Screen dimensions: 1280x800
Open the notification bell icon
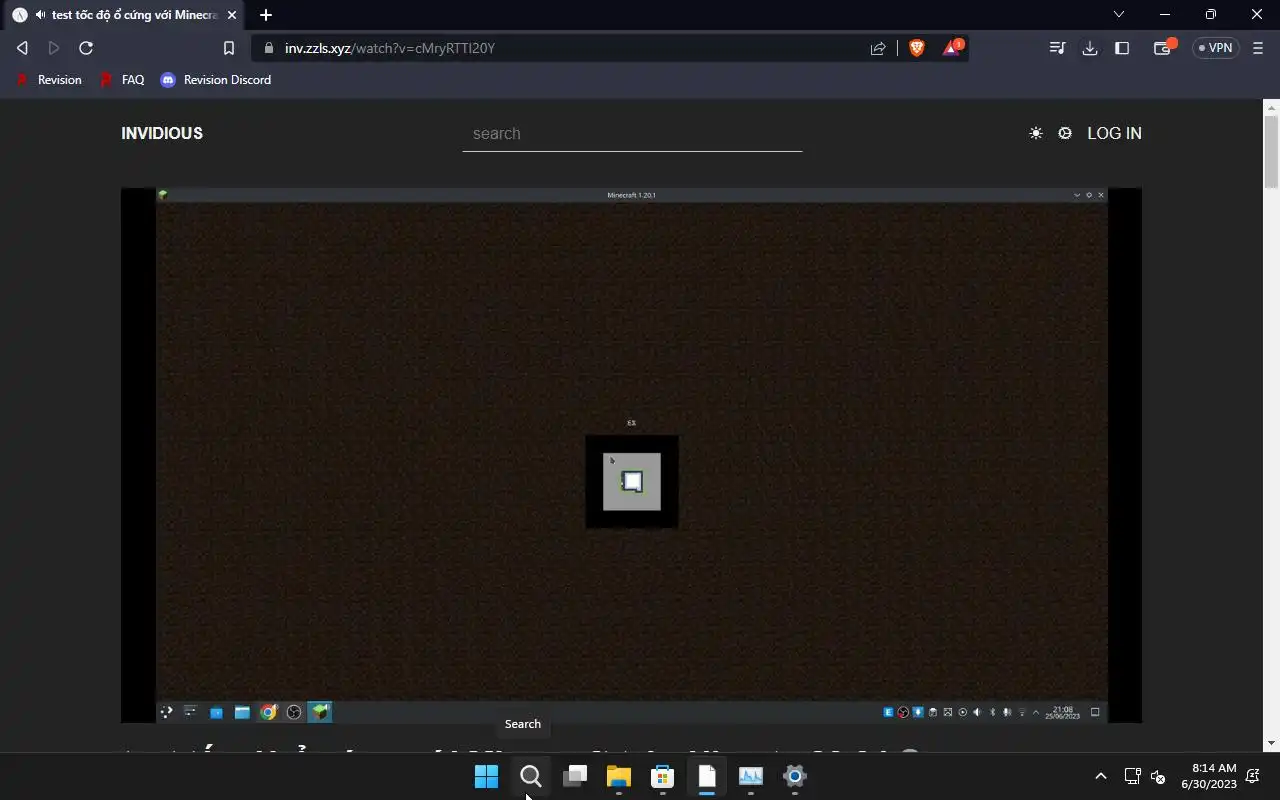pyautogui.click(x=1253, y=776)
